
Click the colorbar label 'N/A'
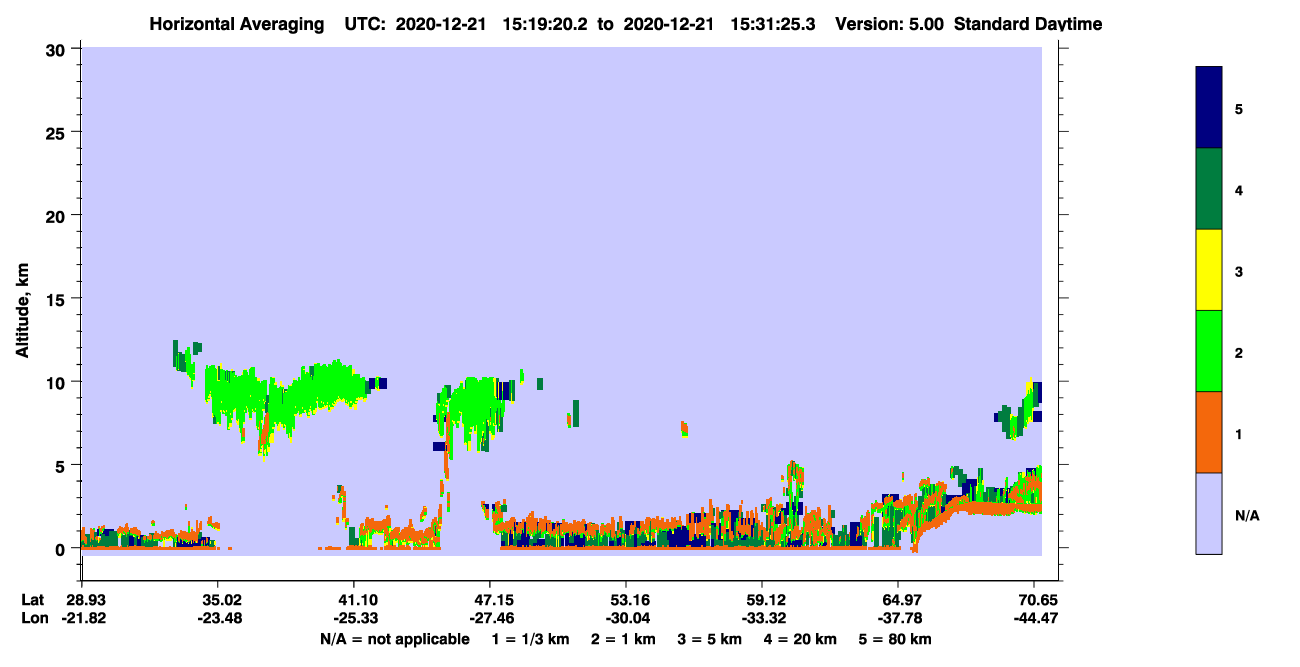(1247, 516)
